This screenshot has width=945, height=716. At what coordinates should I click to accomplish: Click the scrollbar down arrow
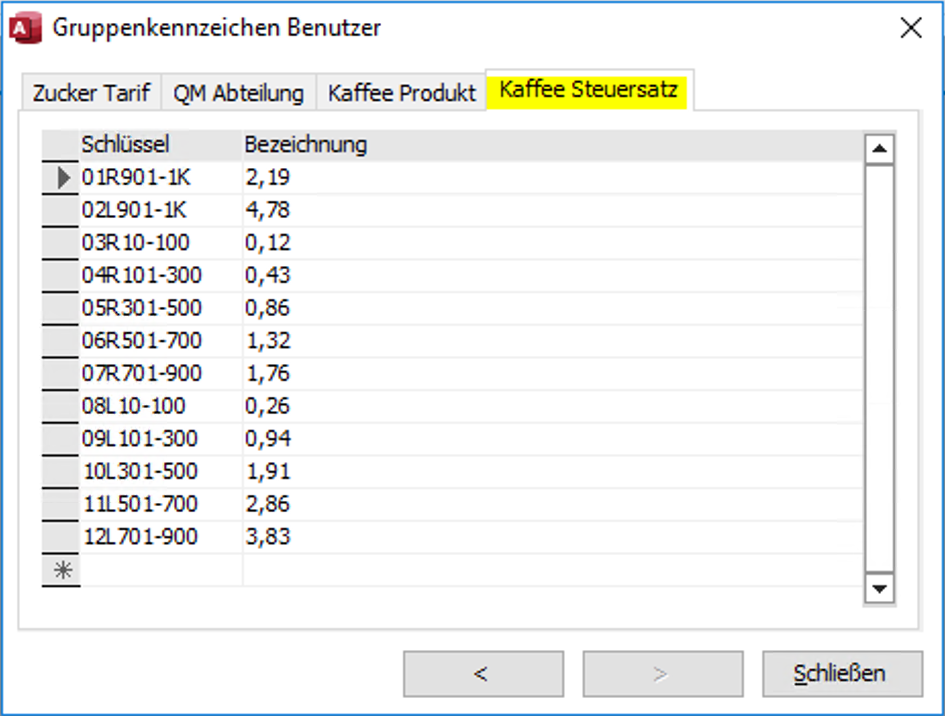878,590
